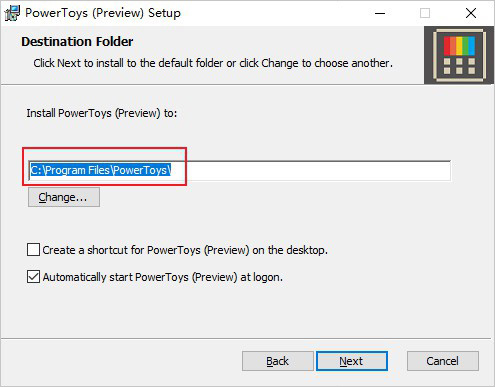Click the 'Automatically start PowerToys' label text

pyautogui.click(x=163, y=277)
